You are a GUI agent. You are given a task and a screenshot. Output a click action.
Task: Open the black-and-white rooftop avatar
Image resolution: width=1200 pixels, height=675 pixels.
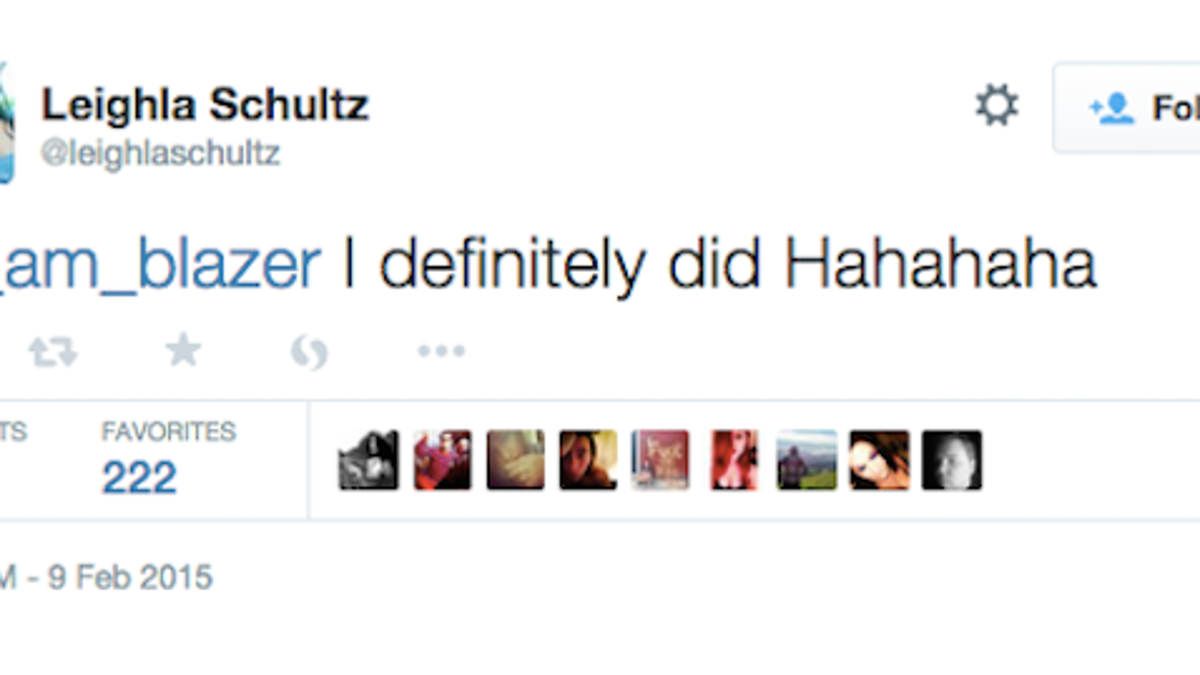[368, 460]
